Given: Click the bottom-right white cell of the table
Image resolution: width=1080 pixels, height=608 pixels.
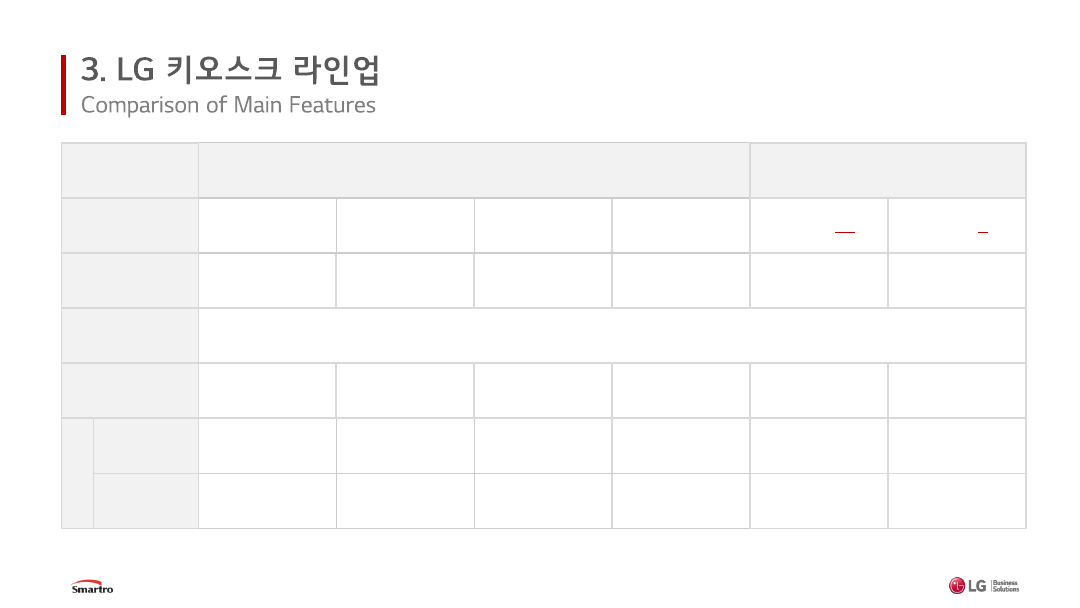Looking at the screenshot, I should (957, 501).
